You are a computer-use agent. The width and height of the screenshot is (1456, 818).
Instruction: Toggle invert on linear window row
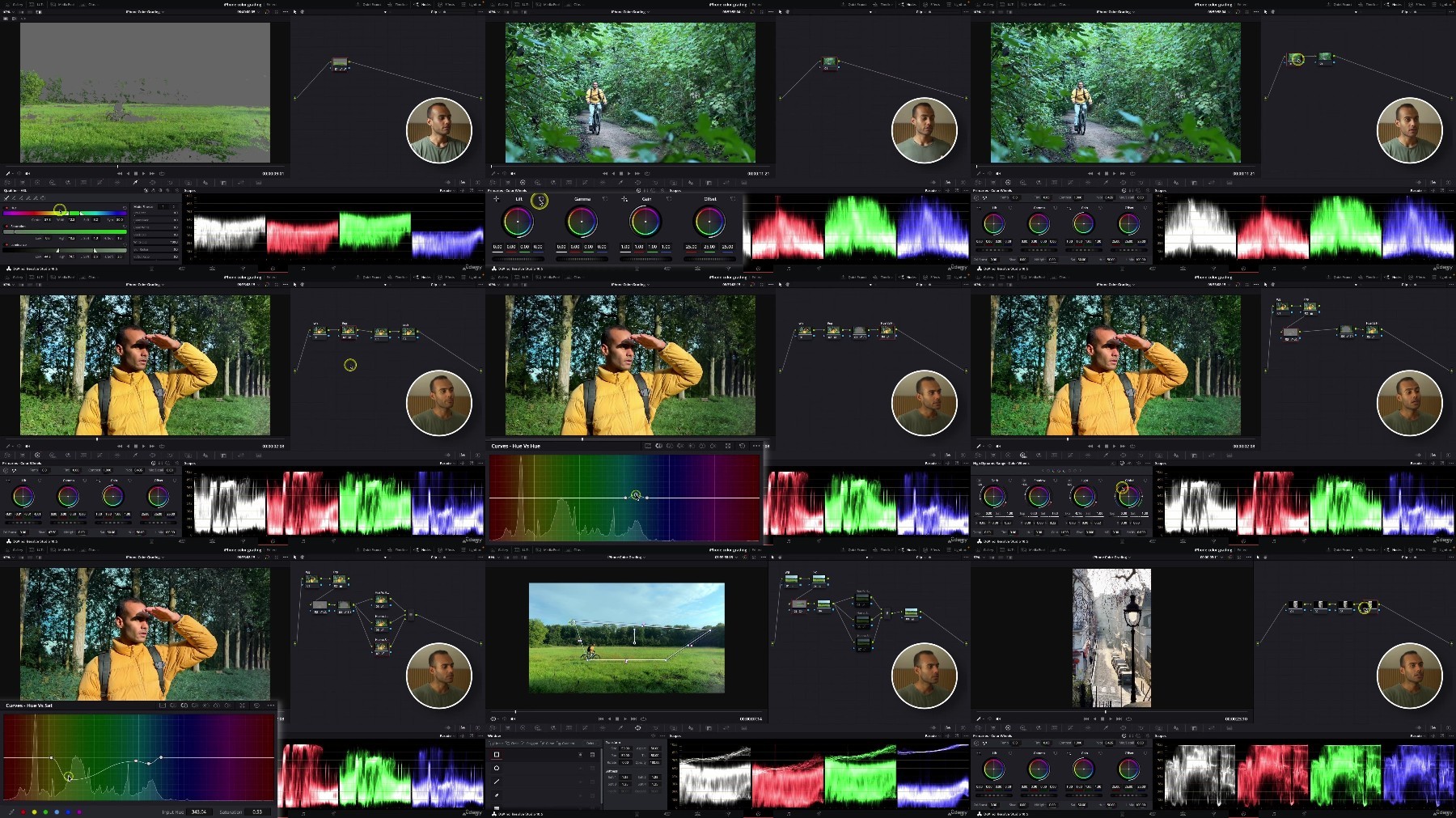click(580, 755)
